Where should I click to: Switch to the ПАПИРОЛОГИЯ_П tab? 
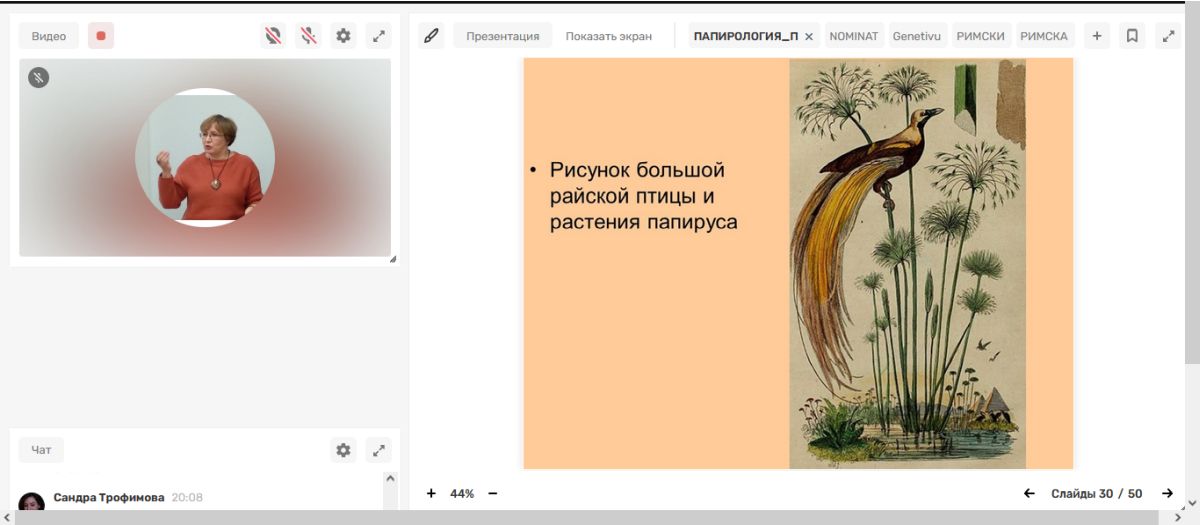tap(745, 36)
